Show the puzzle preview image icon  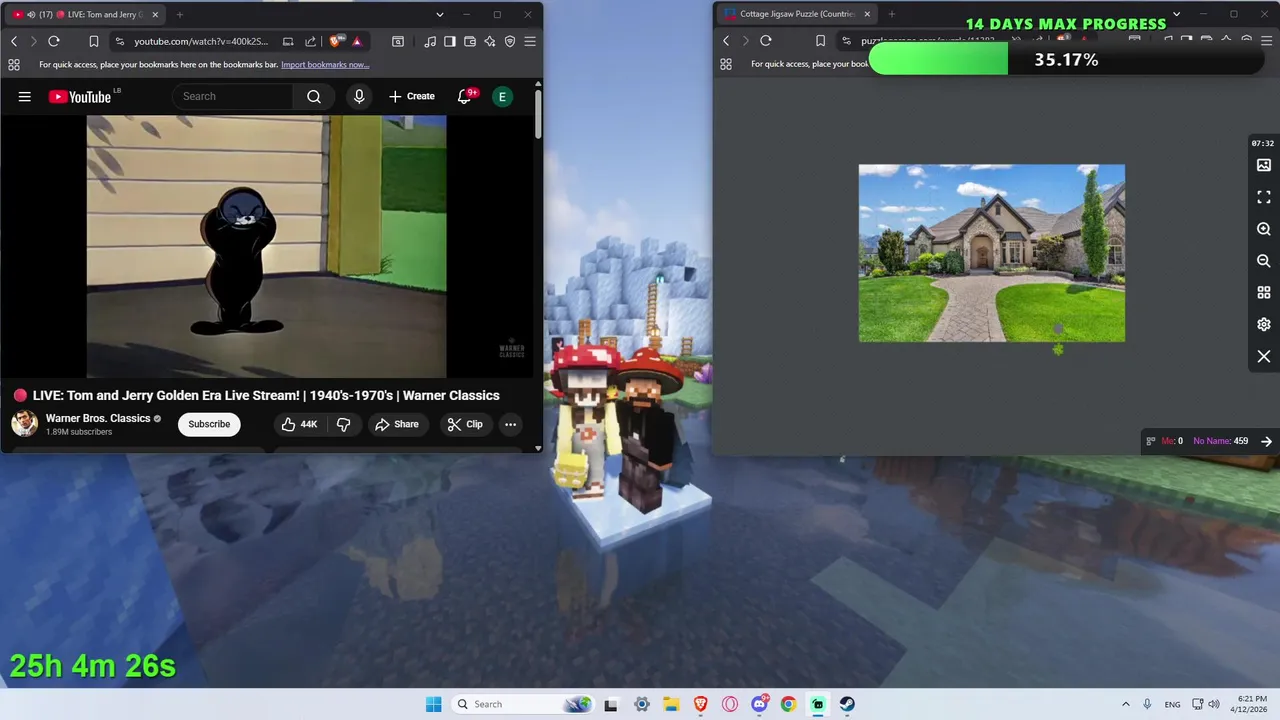(x=1264, y=165)
